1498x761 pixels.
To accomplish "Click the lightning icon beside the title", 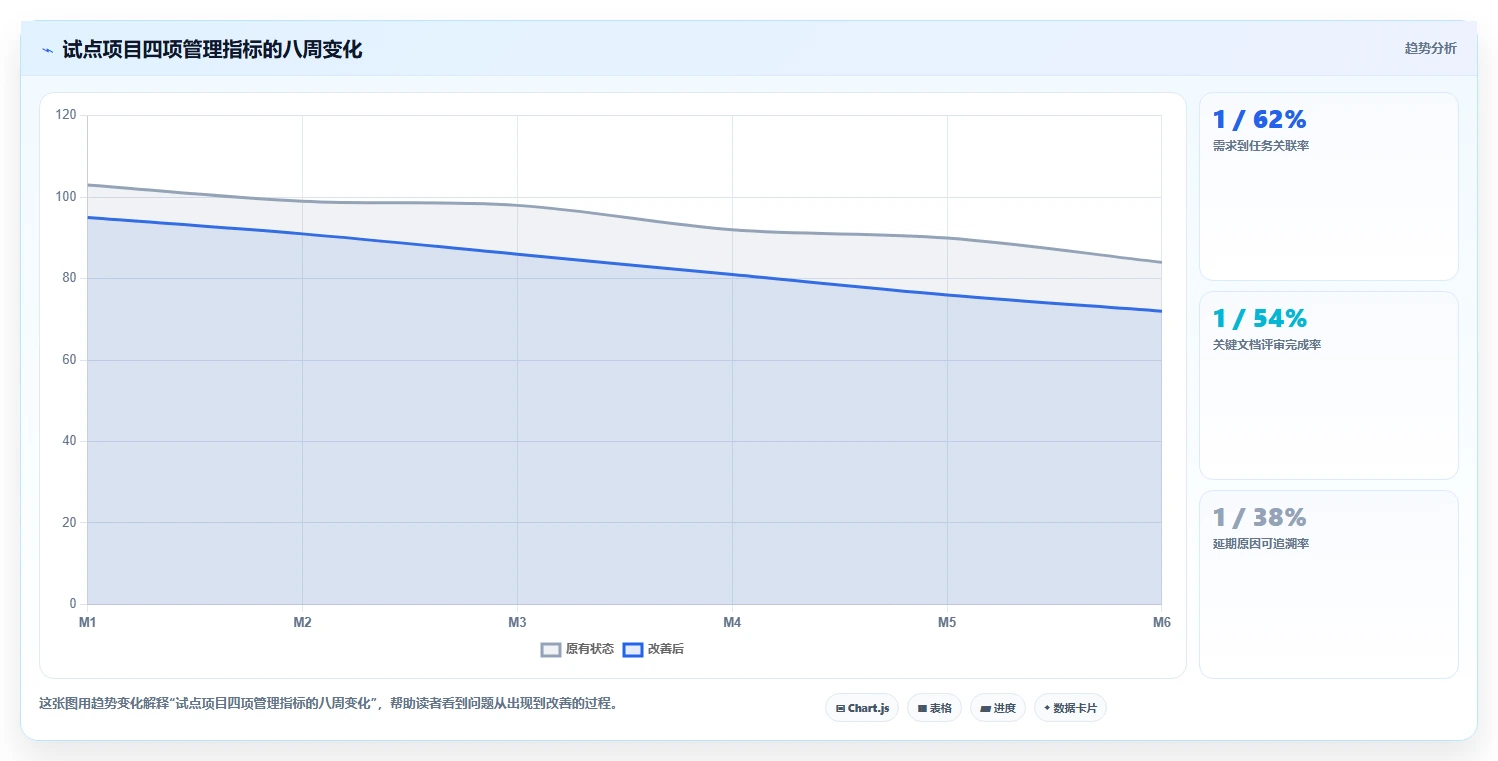I will [47, 50].
